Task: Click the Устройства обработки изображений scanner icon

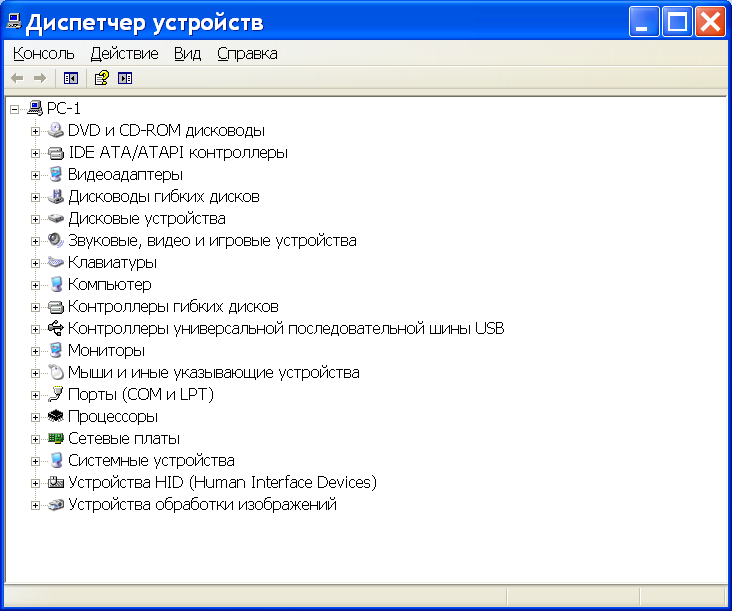Action: (56, 505)
